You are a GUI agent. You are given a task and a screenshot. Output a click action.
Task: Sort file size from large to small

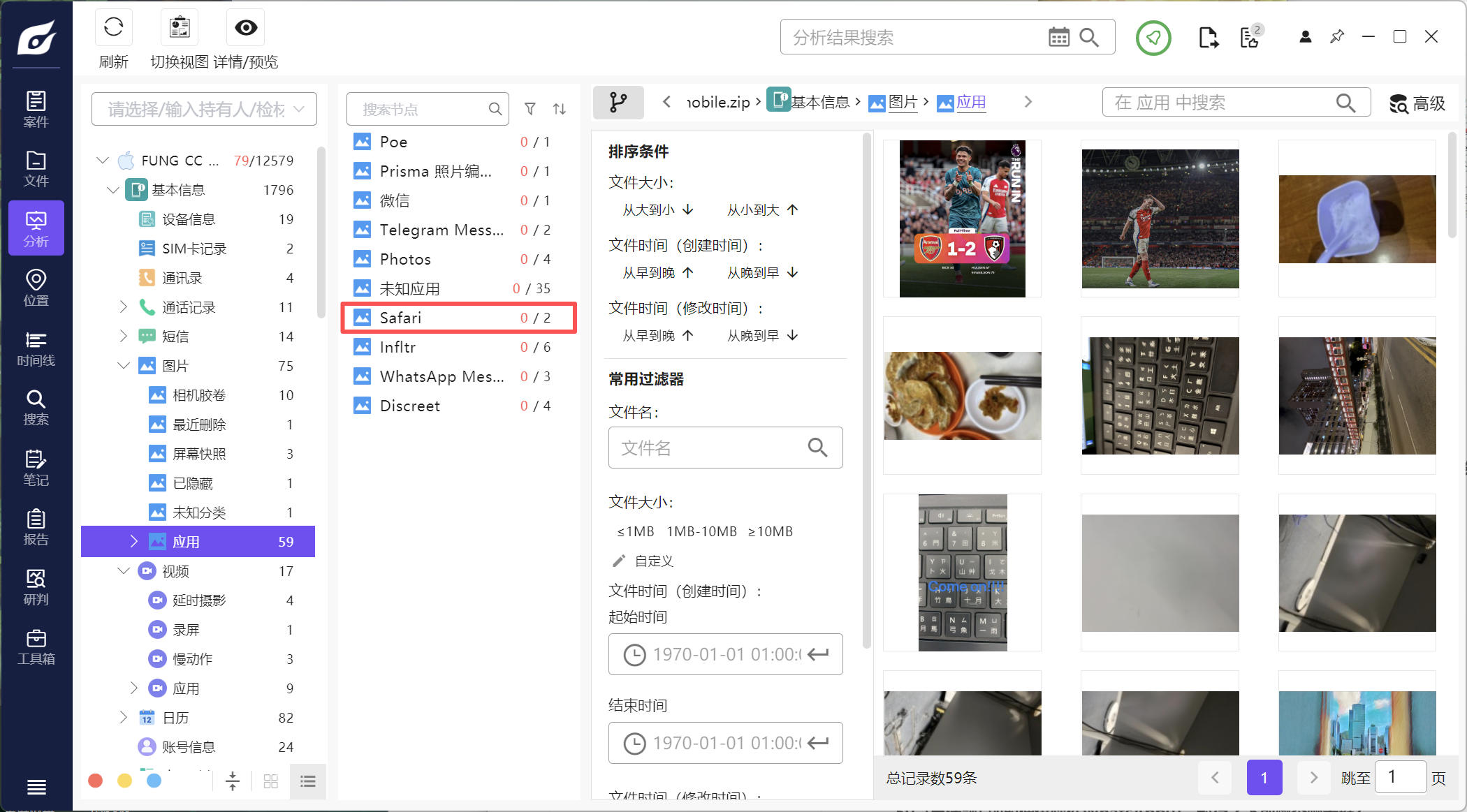[x=657, y=210]
